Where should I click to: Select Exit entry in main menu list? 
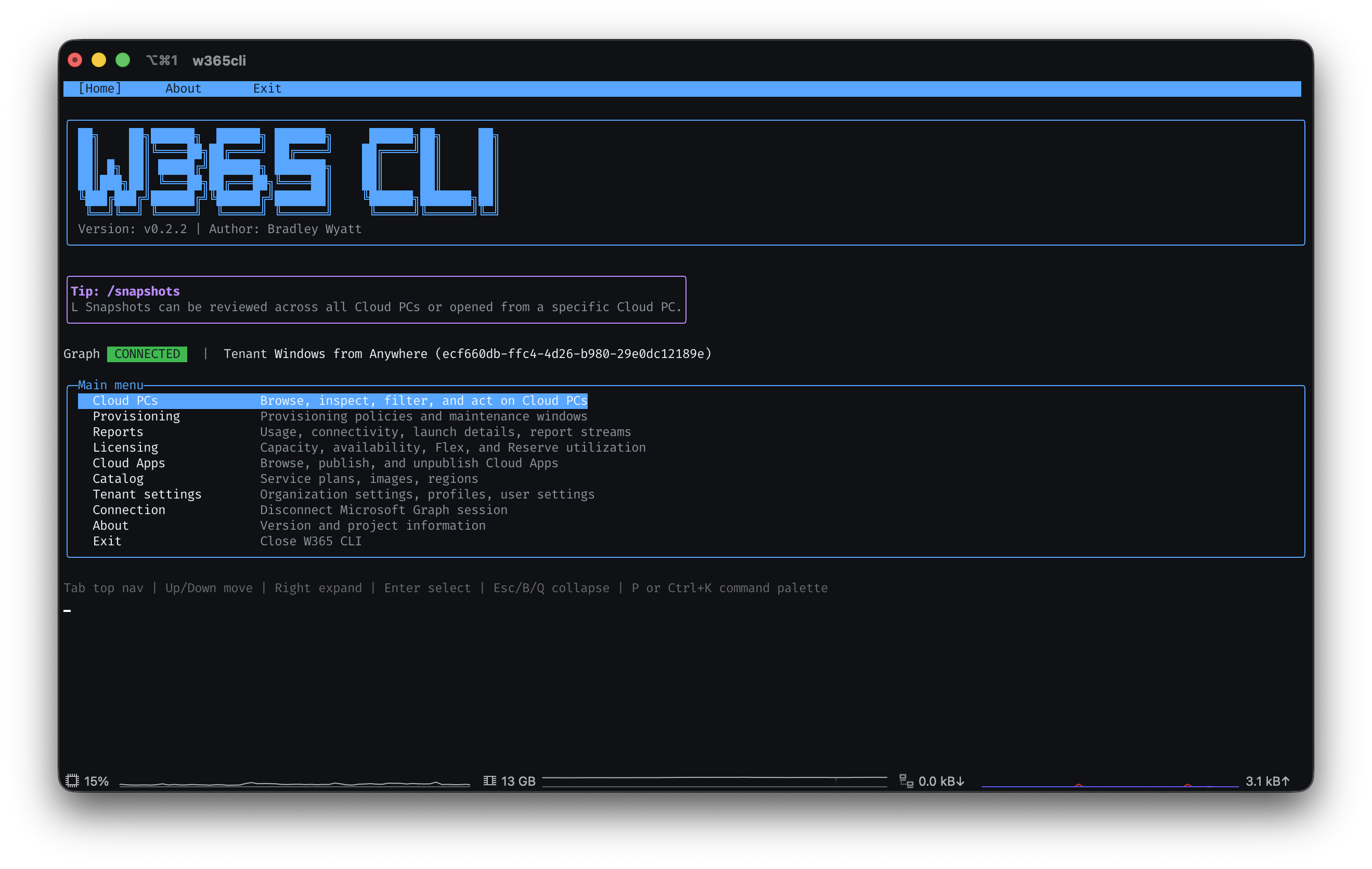[x=107, y=541]
